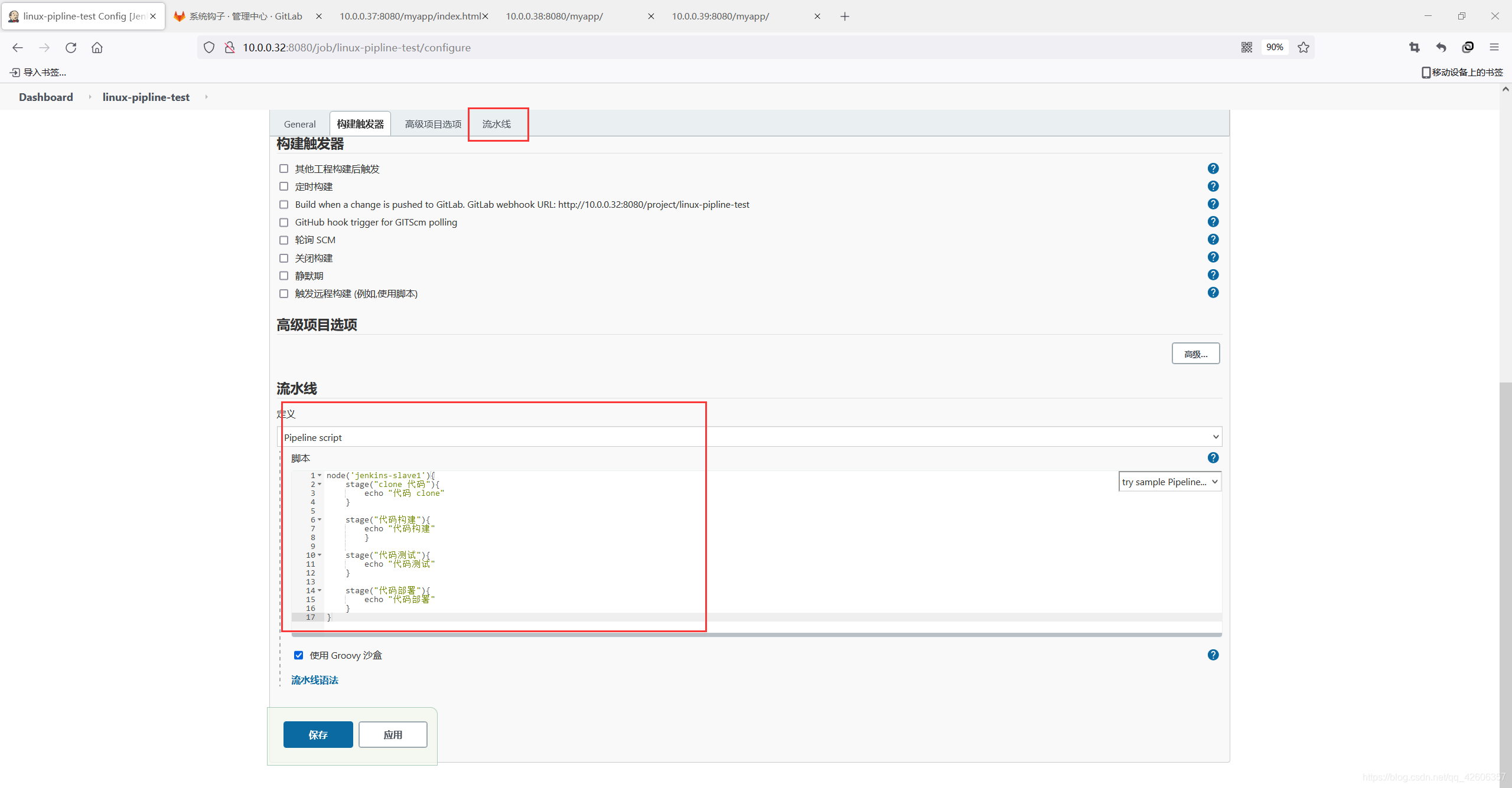Viewport: 1512px width, 788px height.
Task: Click the screenshot crop toolbar icon
Action: [x=1415, y=47]
